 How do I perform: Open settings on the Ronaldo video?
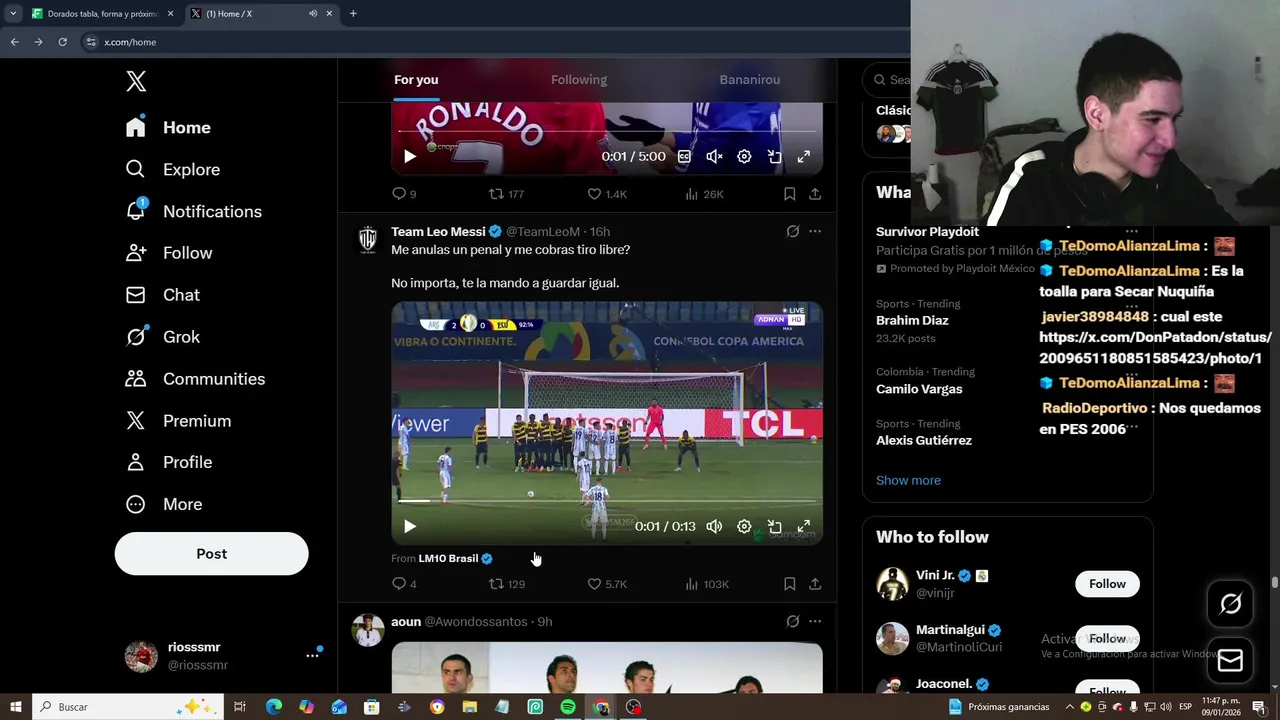pyautogui.click(x=744, y=157)
